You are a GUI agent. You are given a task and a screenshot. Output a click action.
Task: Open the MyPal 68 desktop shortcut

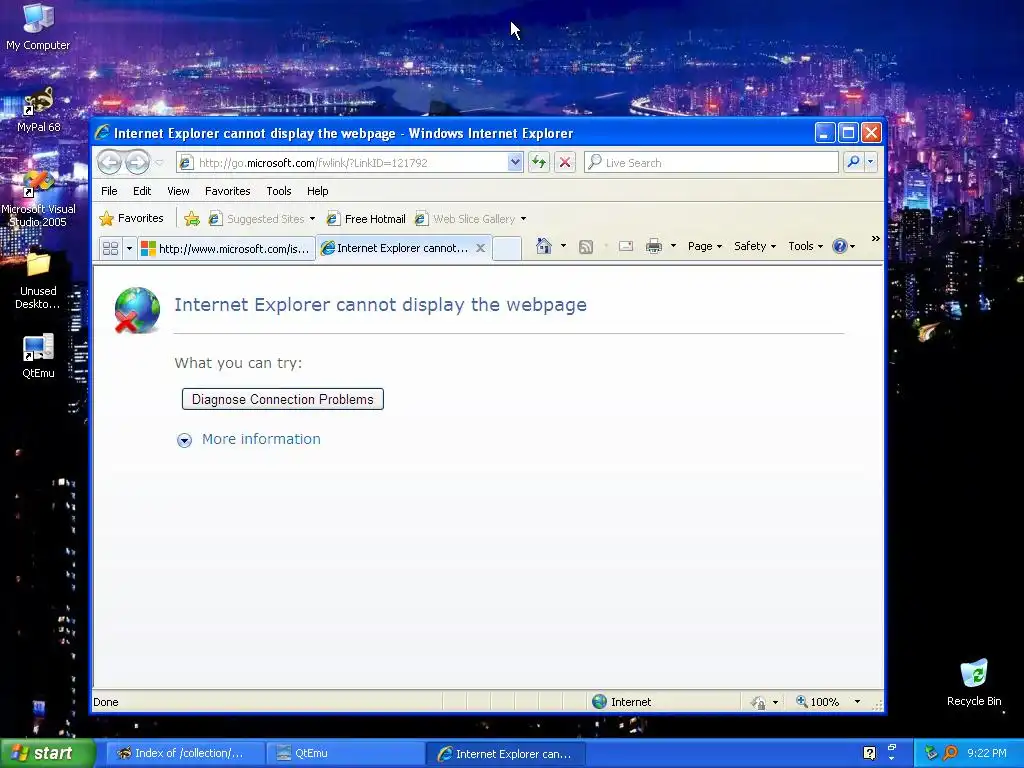point(38,110)
